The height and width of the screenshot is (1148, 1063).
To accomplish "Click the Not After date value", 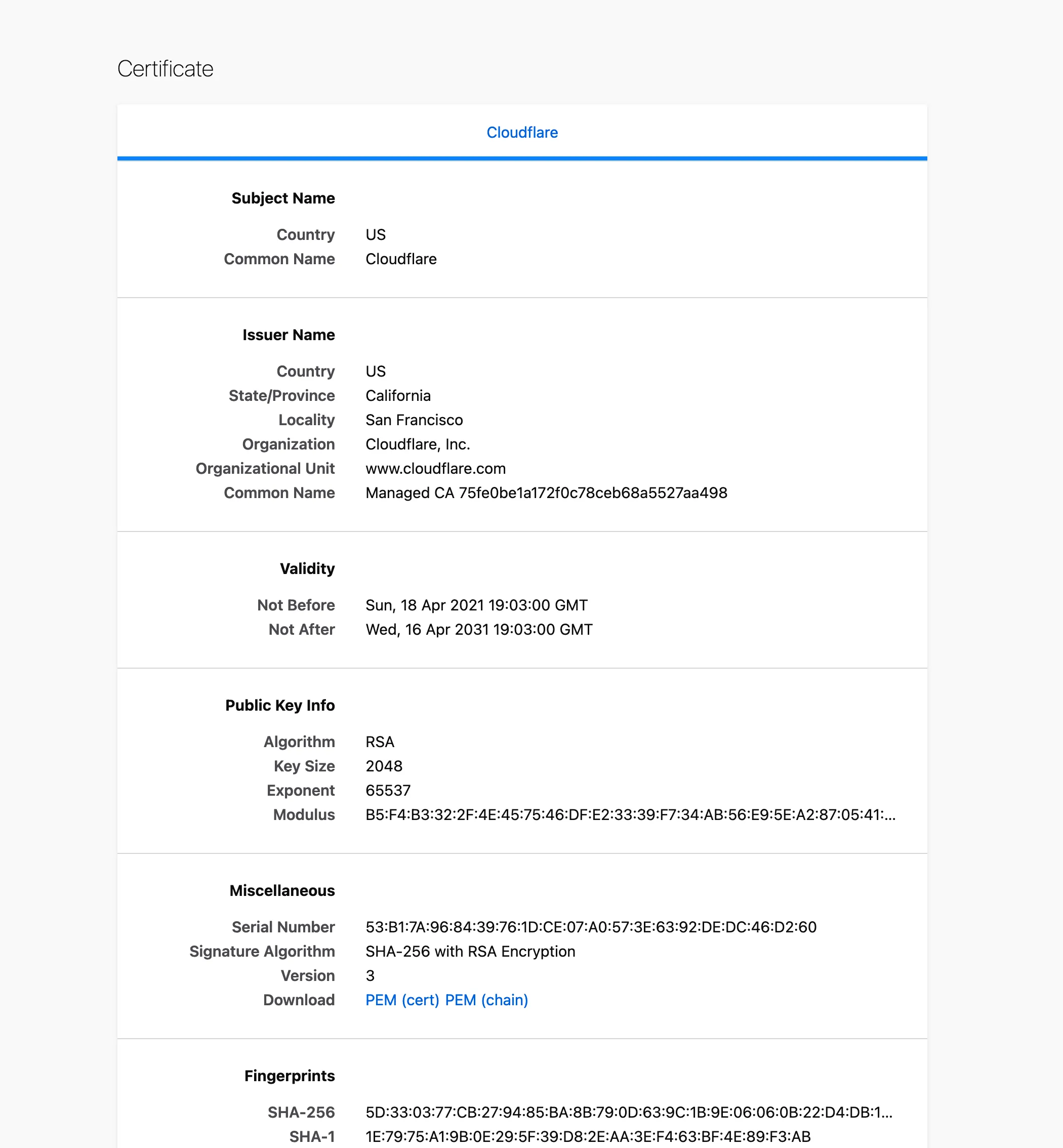I will click(478, 629).
